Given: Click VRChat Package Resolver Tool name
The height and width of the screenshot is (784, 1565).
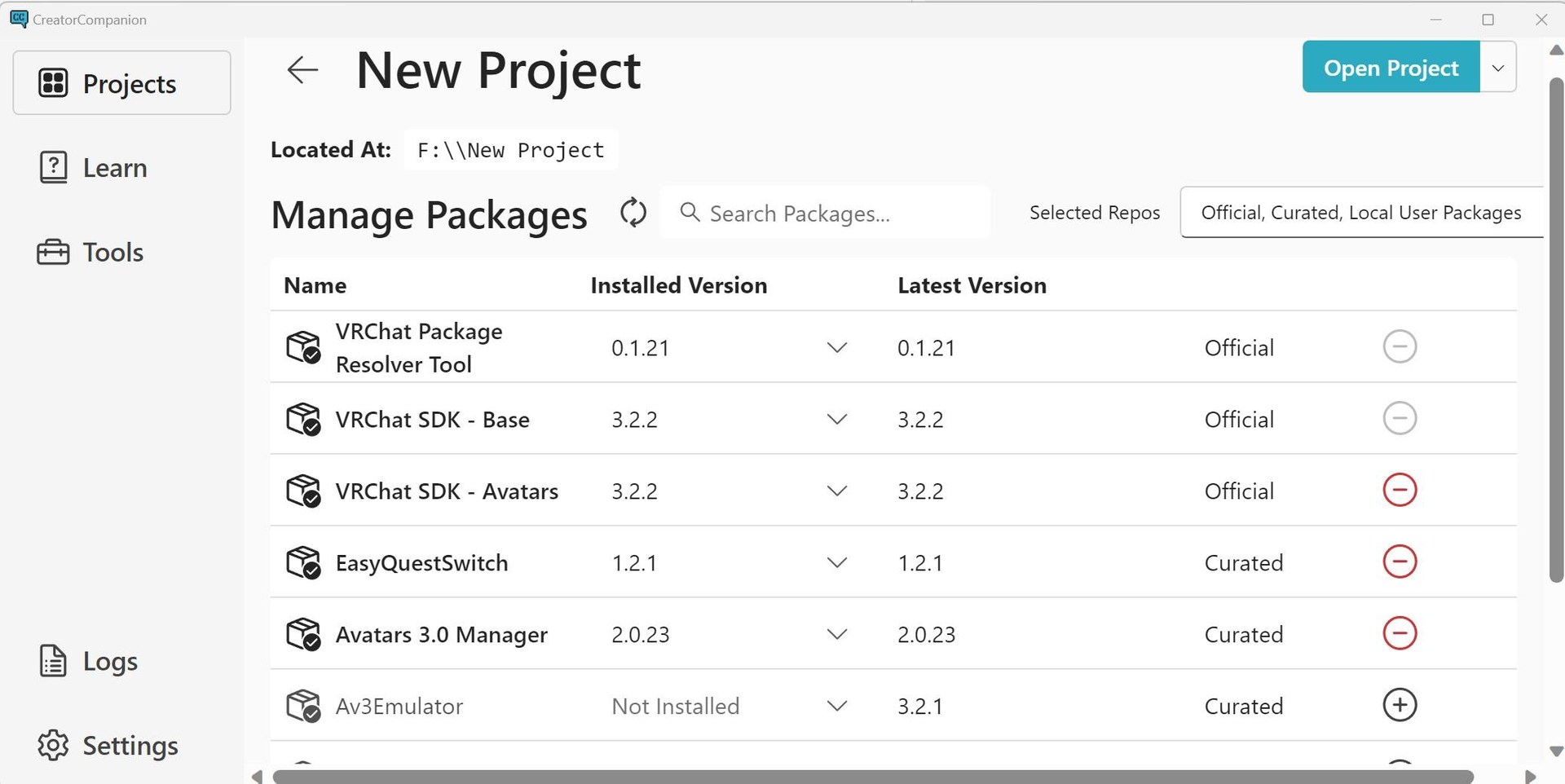Looking at the screenshot, I should [x=419, y=348].
